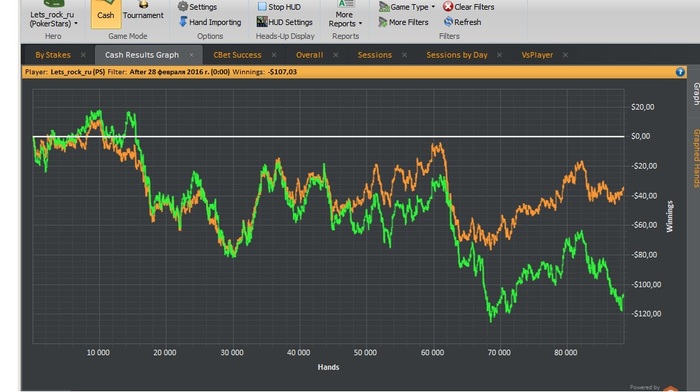Image resolution: width=700 pixels, height=392 pixels.
Task: Close the Overall tab
Action: [x=335, y=55]
